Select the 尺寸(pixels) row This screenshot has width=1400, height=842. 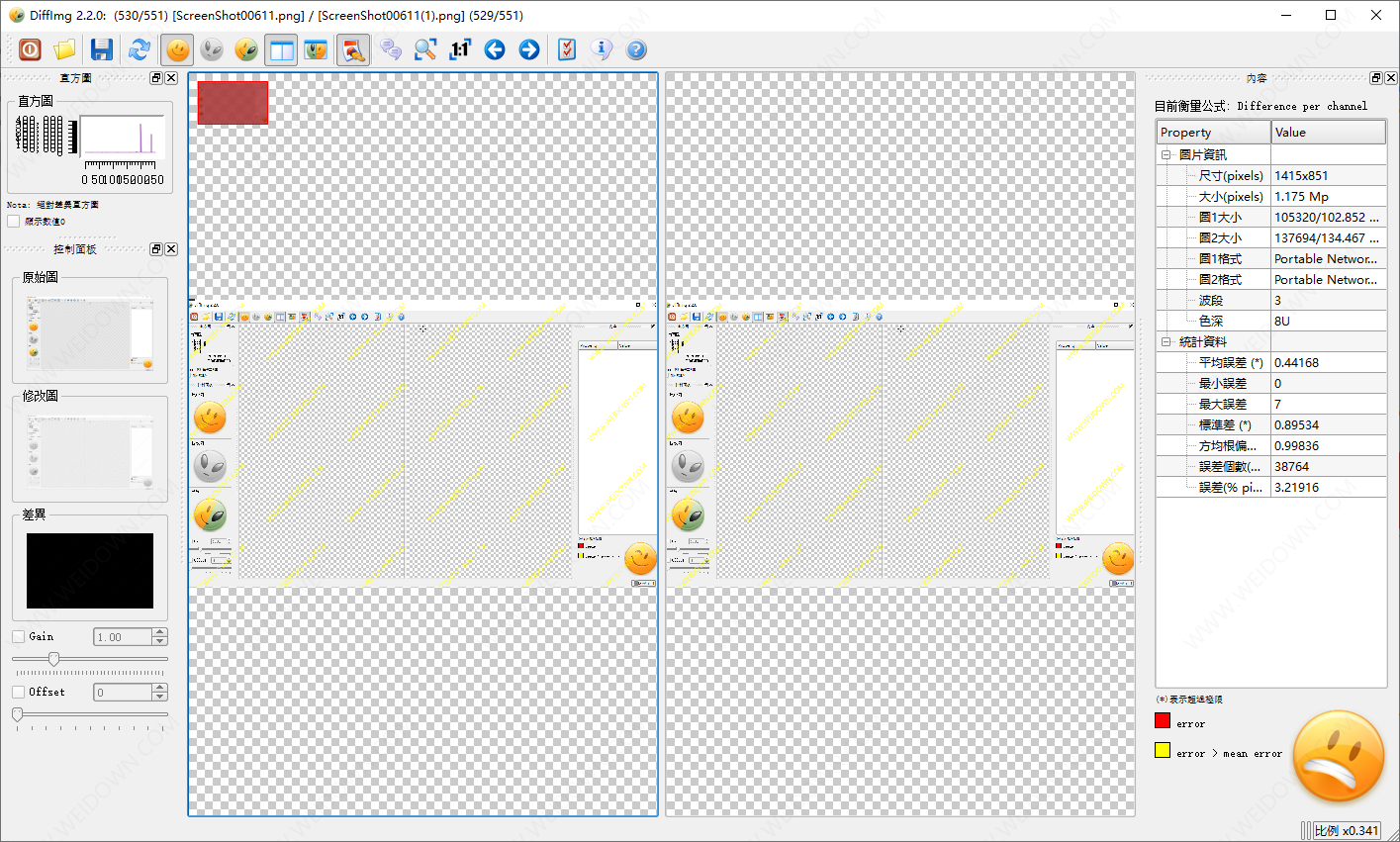tap(1271, 175)
